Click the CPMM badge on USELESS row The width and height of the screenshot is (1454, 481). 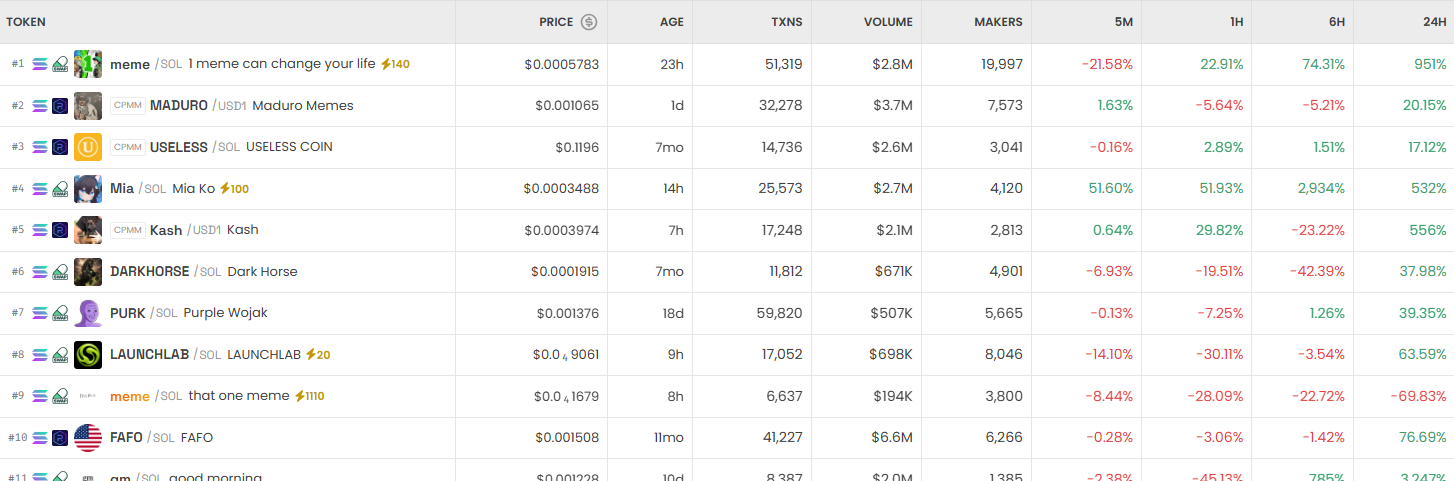[128, 147]
